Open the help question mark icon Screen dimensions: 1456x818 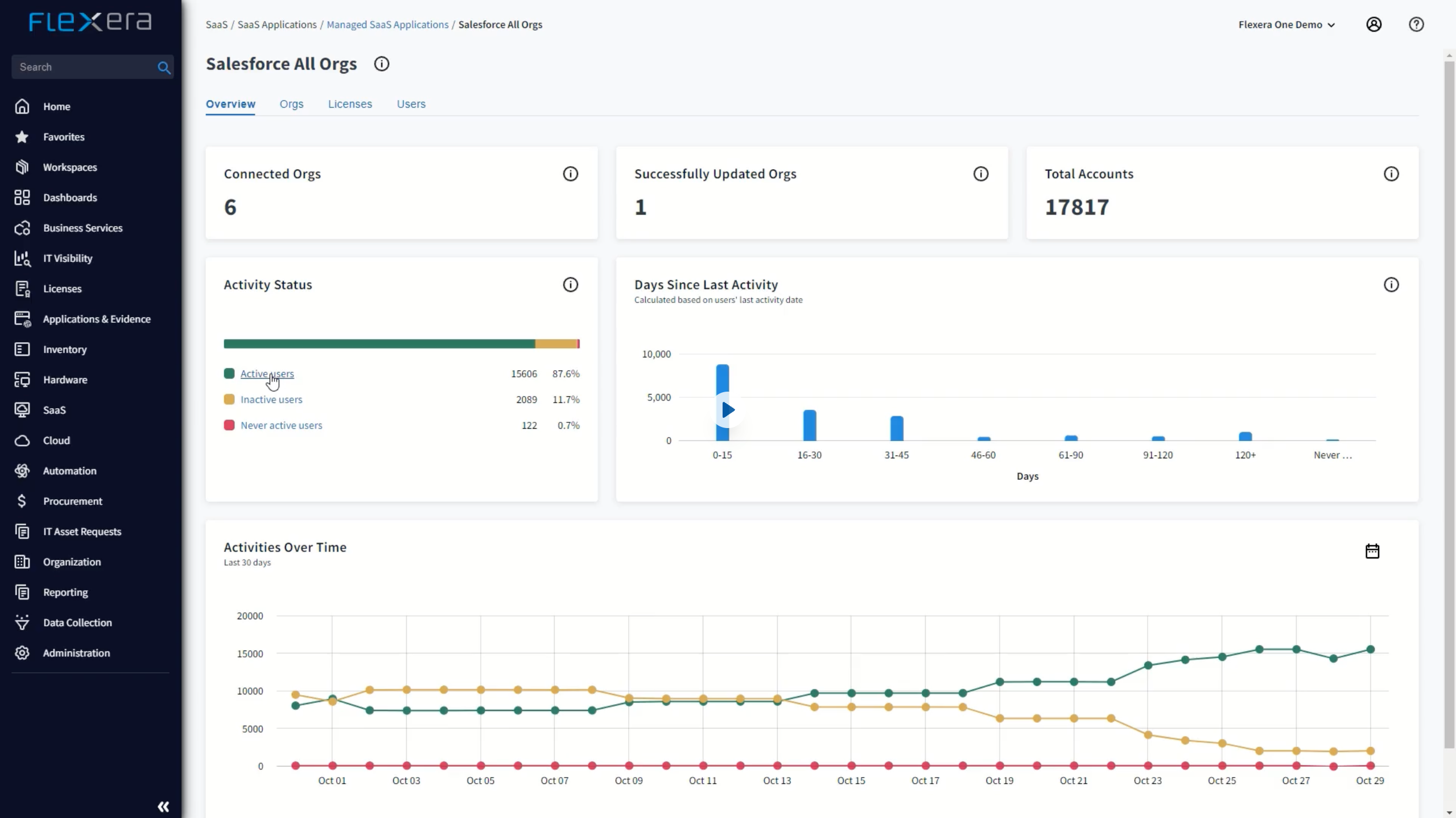point(1416,24)
